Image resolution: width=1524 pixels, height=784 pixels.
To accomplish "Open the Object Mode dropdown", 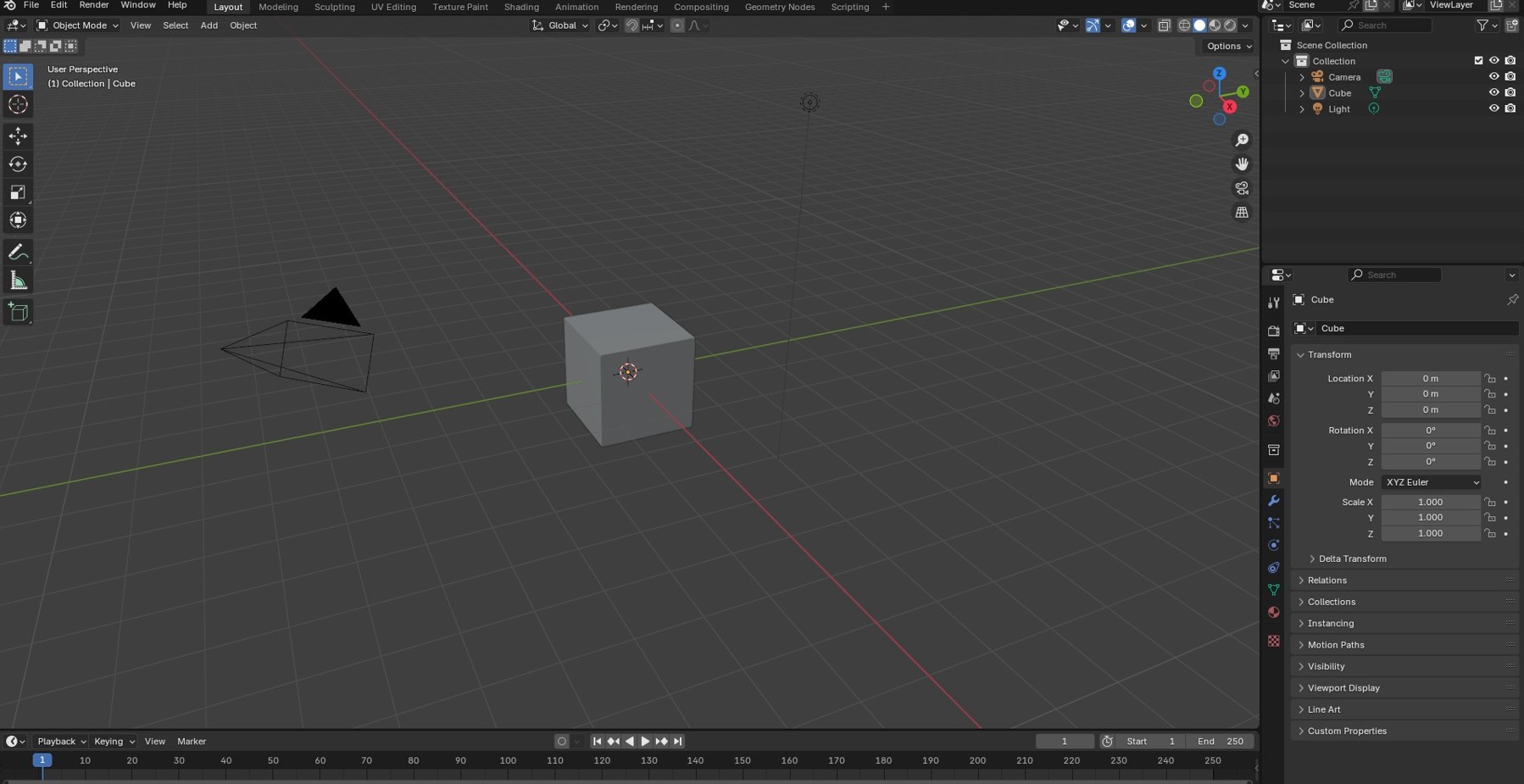I will 77,25.
